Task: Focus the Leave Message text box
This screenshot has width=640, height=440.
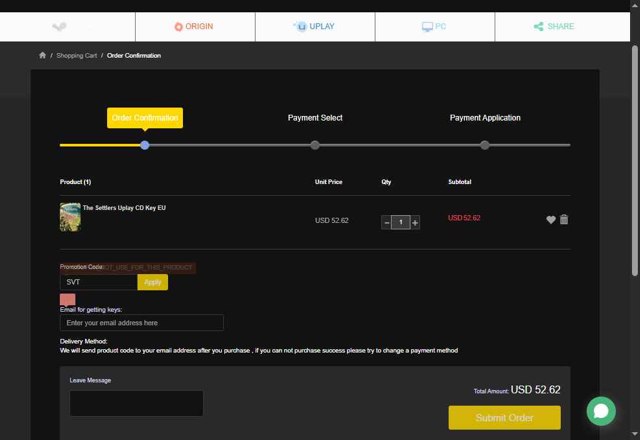Action: (x=136, y=403)
